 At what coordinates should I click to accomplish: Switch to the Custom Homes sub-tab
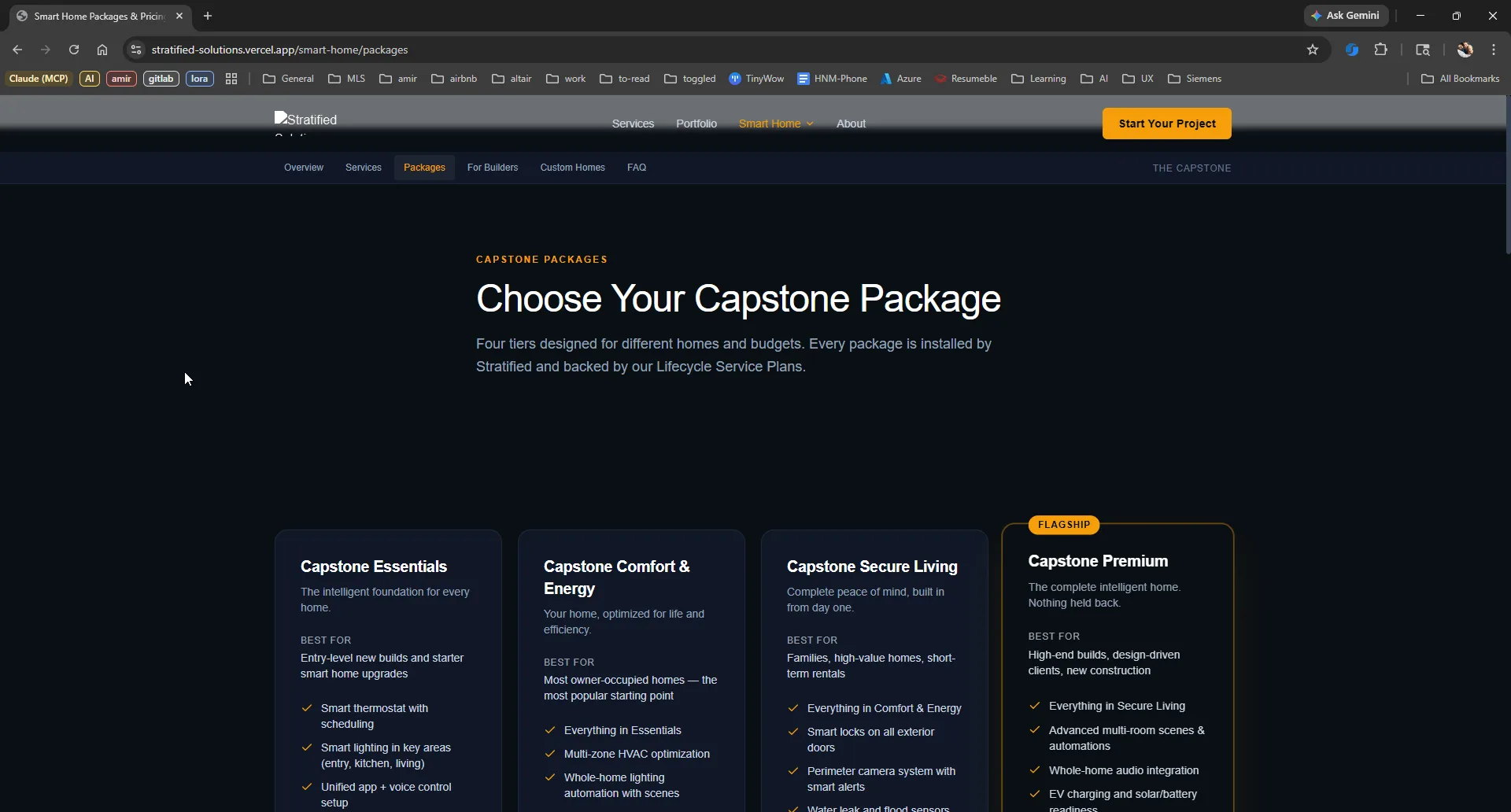point(572,168)
